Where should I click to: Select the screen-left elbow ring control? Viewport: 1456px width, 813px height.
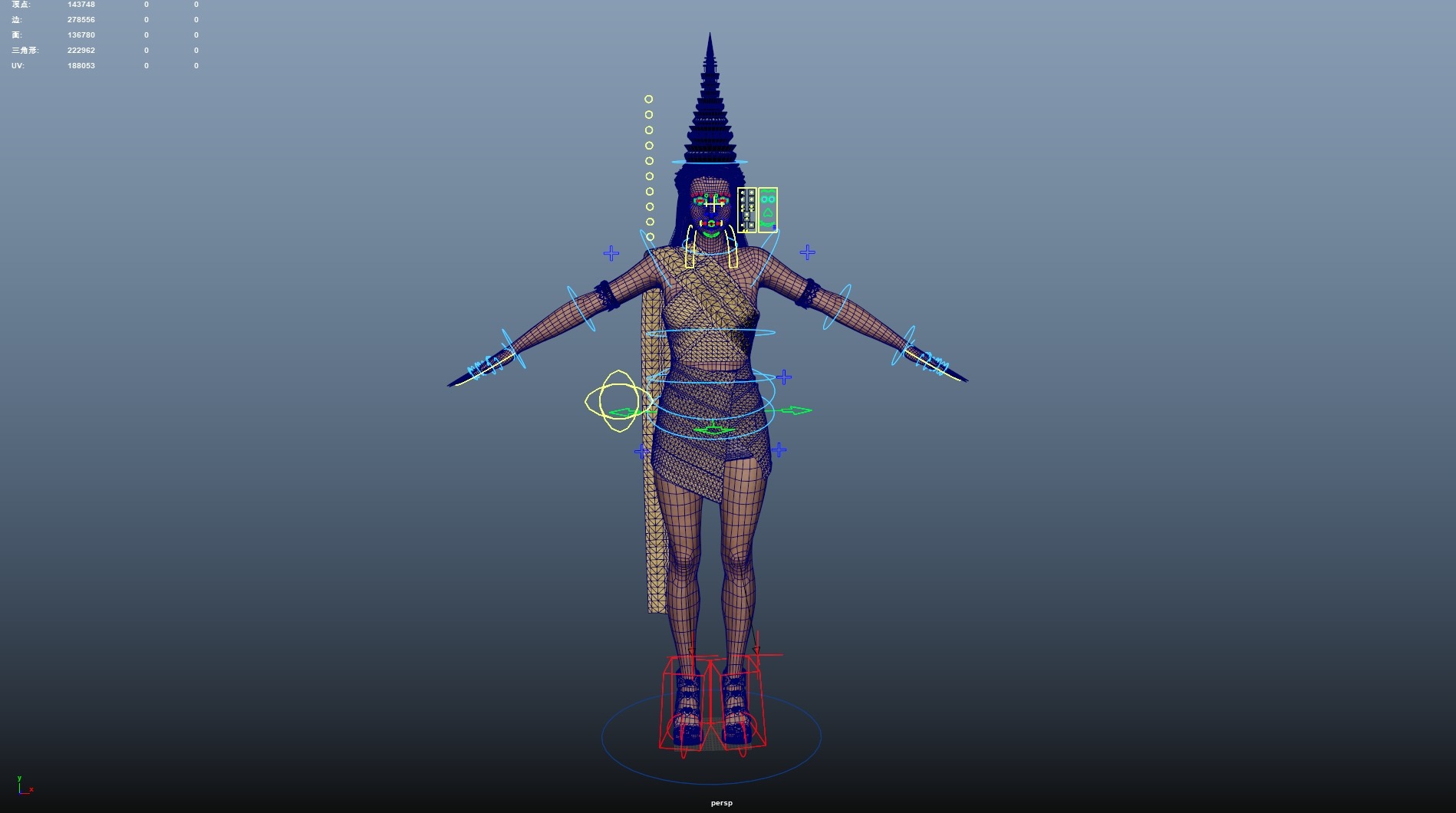pos(581,308)
